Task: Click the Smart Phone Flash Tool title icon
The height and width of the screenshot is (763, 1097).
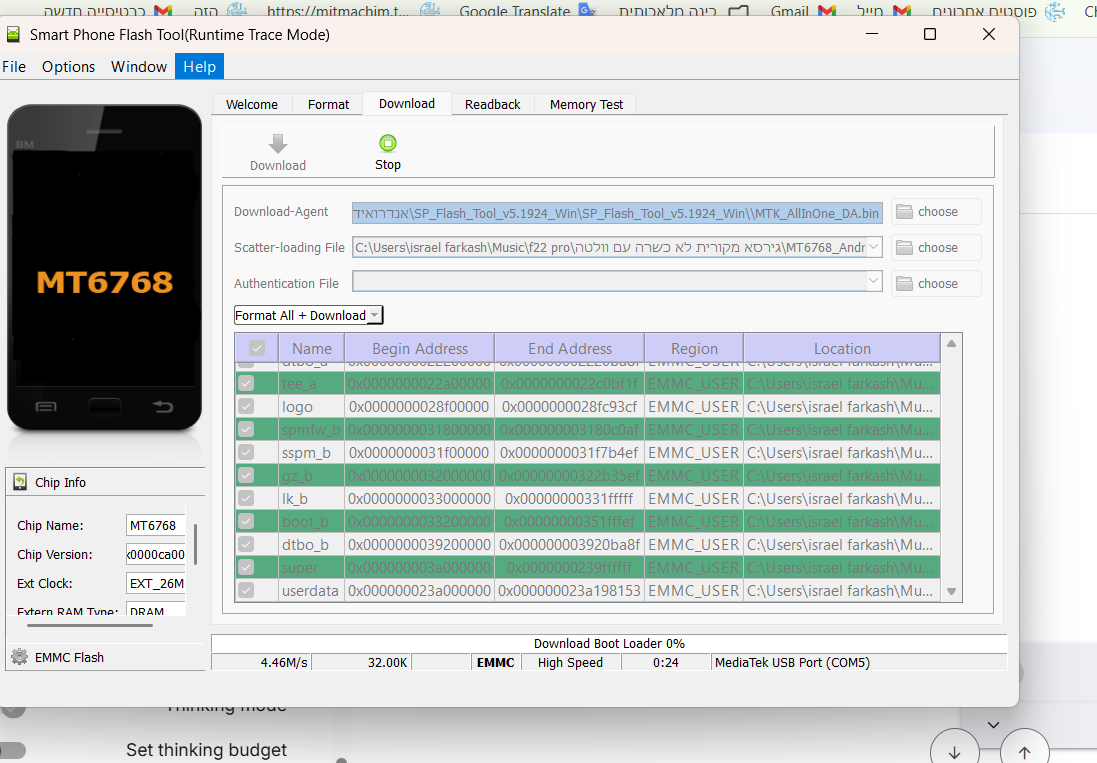Action: point(13,34)
